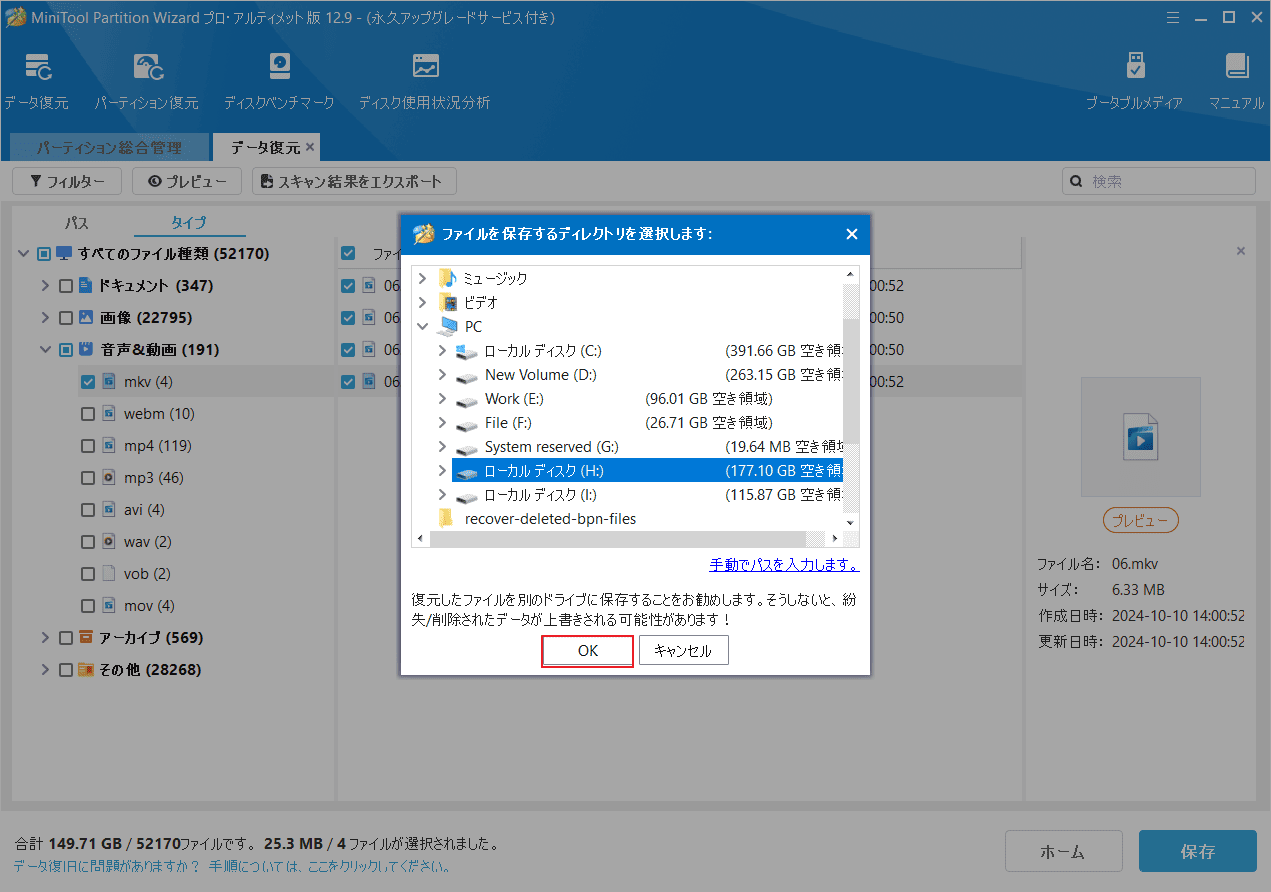Check the webm (10) checkbox
The image size is (1271, 892).
pyautogui.click(x=87, y=414)
